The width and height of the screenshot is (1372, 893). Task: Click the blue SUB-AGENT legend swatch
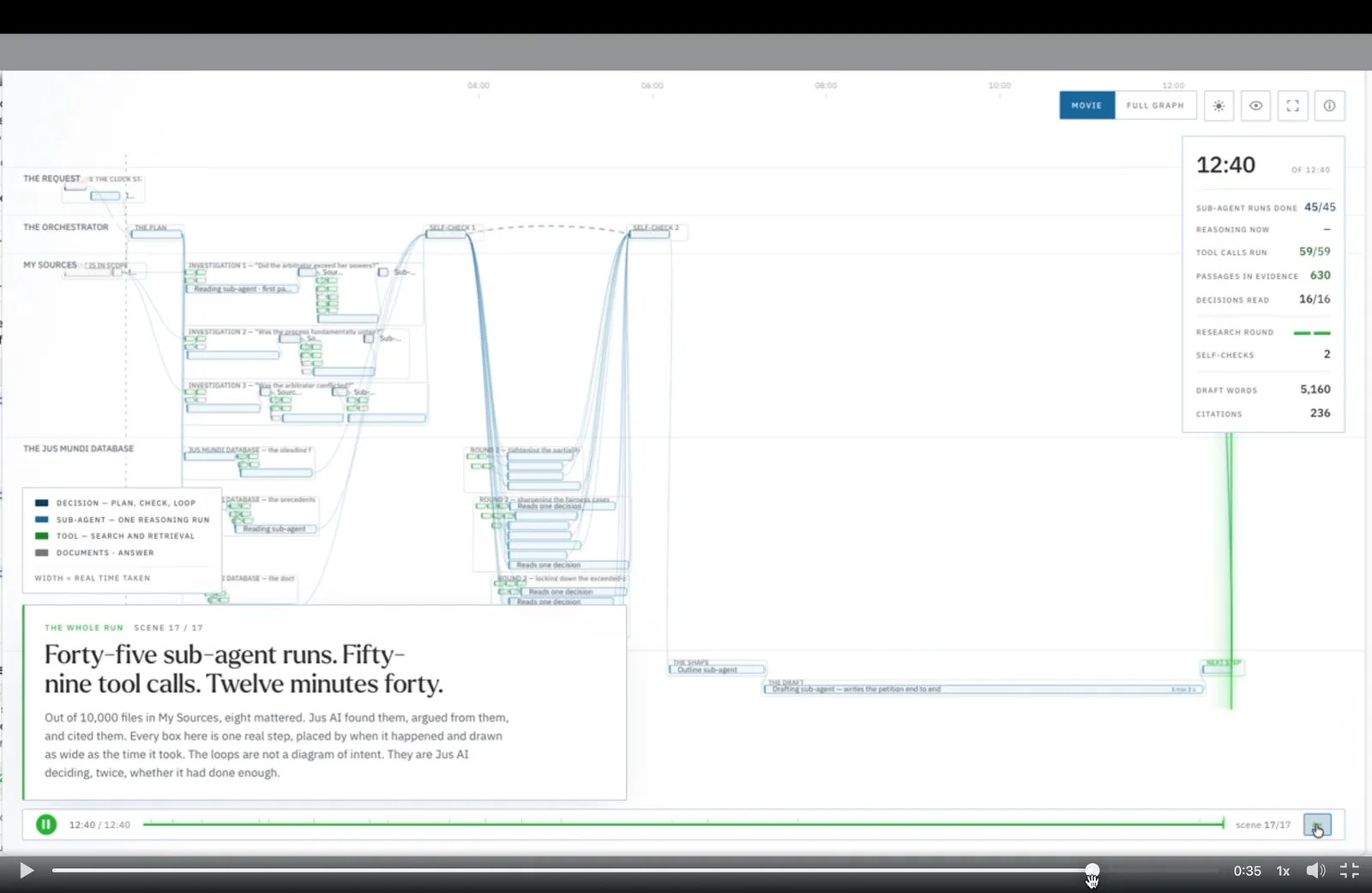(x=41, y=520)
